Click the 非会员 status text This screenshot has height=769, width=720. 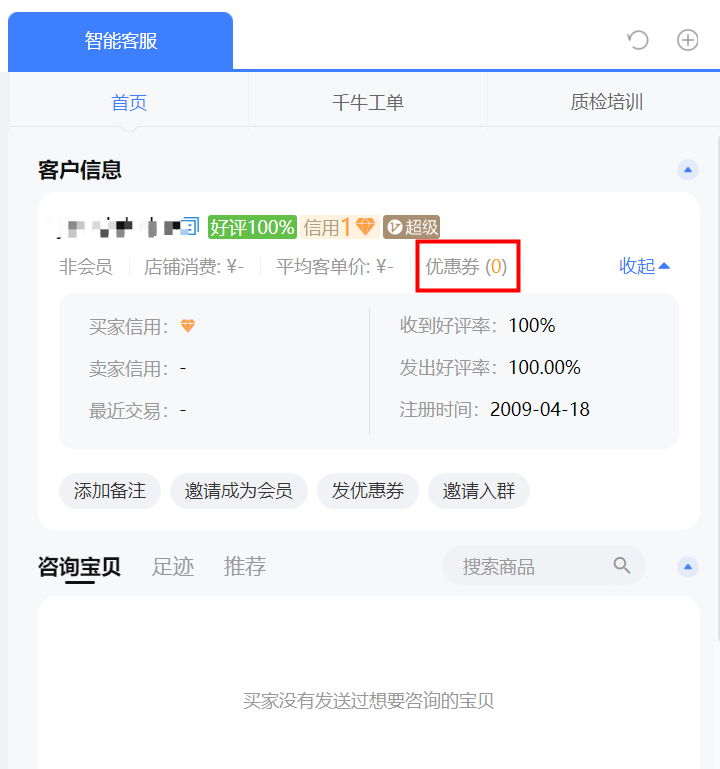pos(86,267)
